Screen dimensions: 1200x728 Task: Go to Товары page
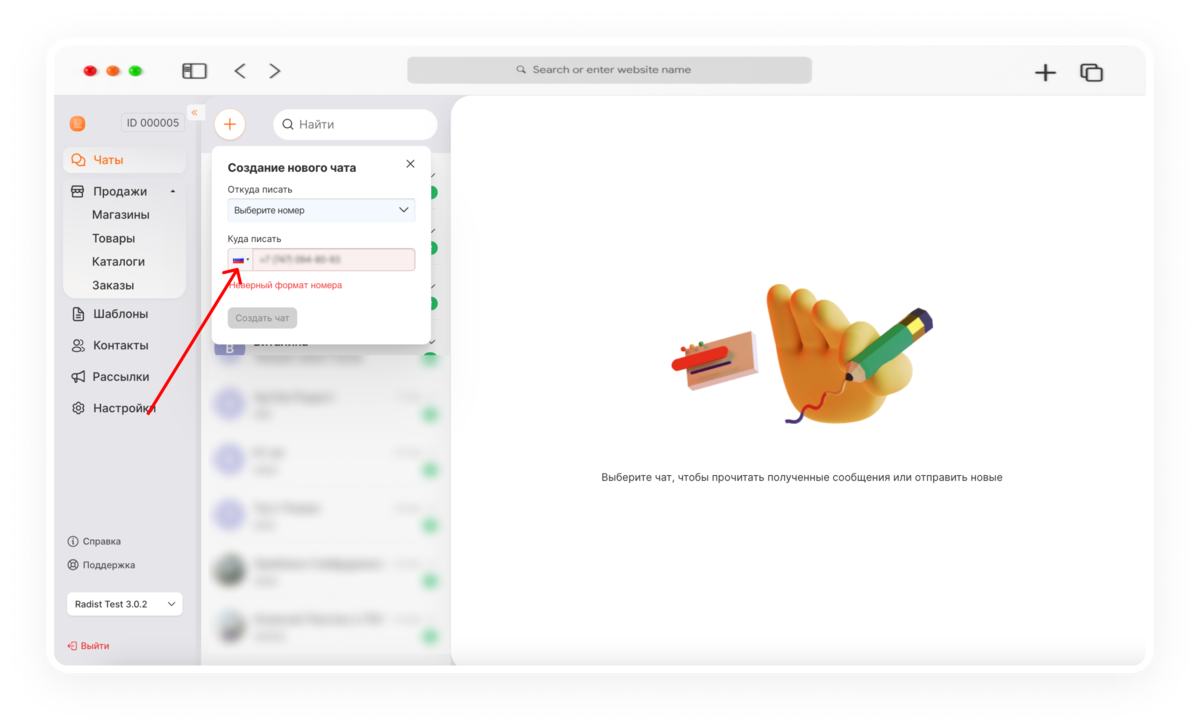tap(113, 239)
